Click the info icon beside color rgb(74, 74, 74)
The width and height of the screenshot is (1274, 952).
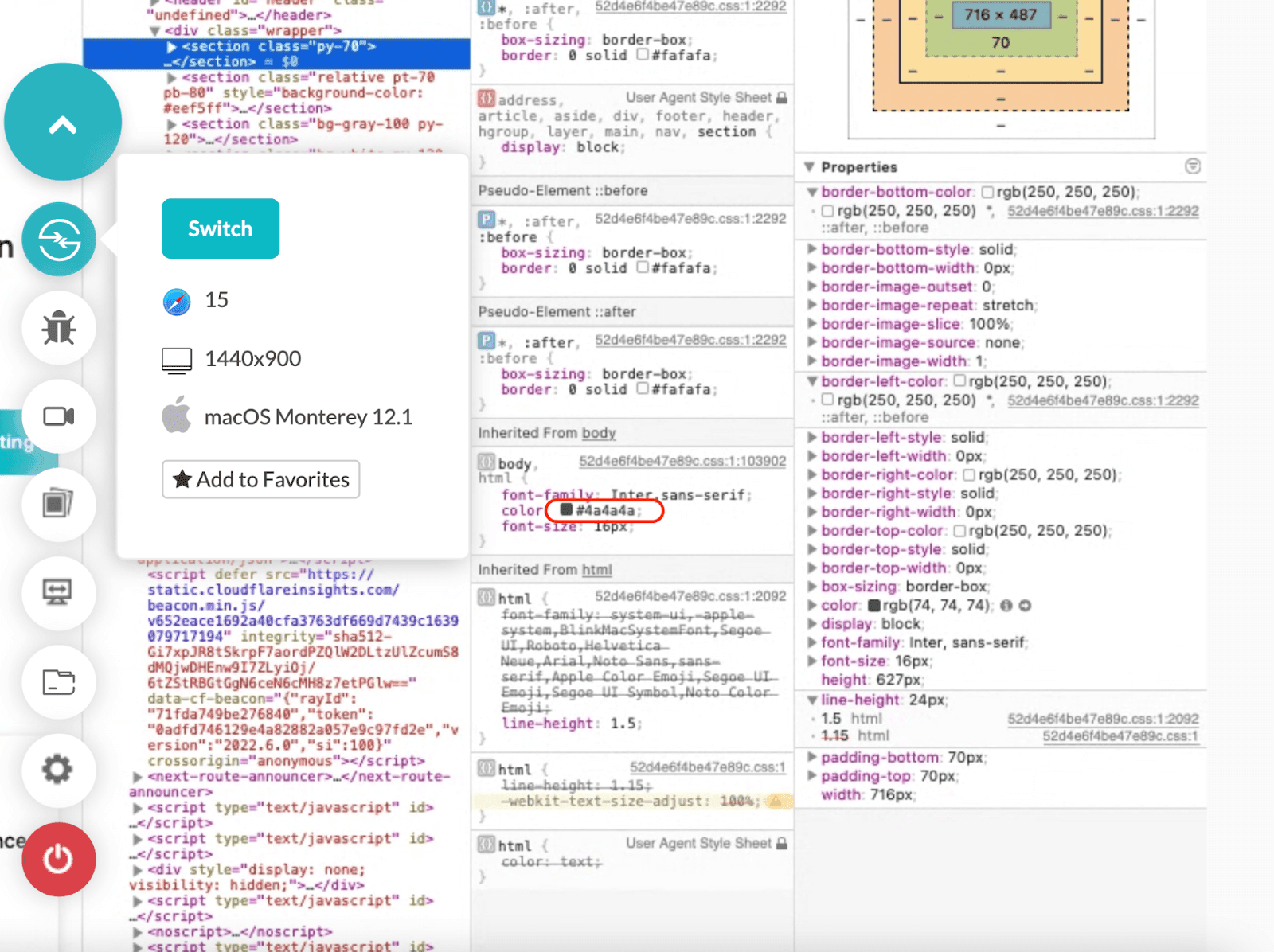(1006, 606)
